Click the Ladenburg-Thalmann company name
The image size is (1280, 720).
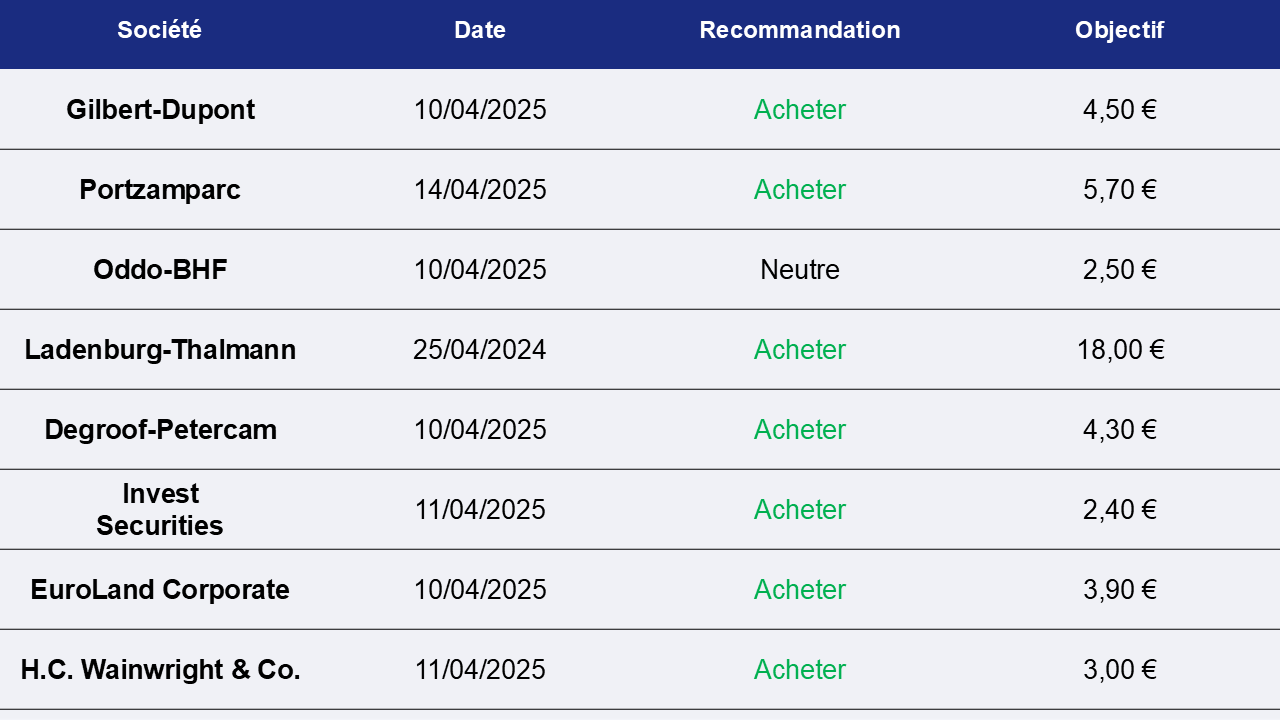point(160,350)
